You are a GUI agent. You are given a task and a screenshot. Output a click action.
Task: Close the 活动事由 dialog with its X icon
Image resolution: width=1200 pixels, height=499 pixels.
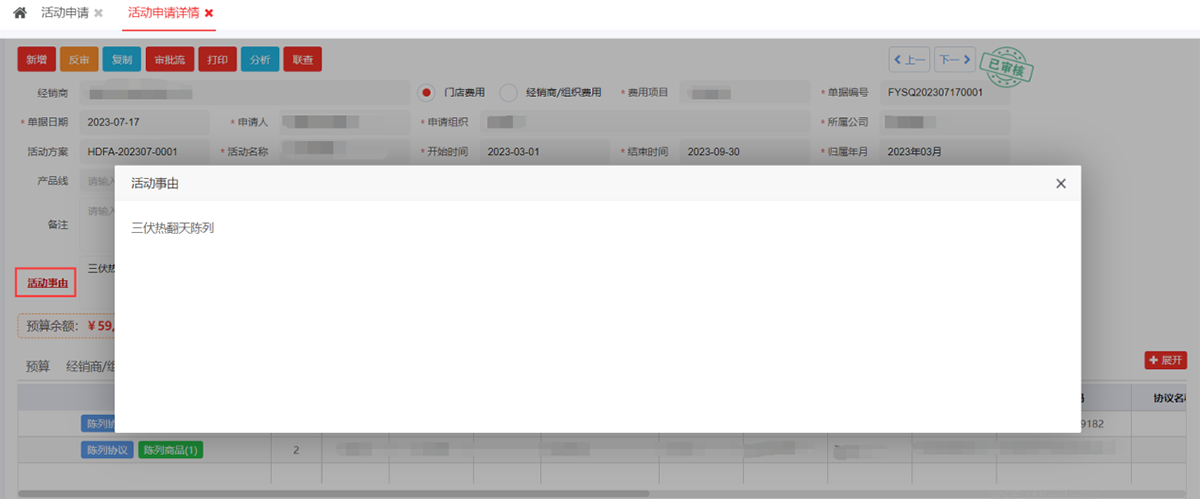pyautogui.click(x=1061, y=183)
